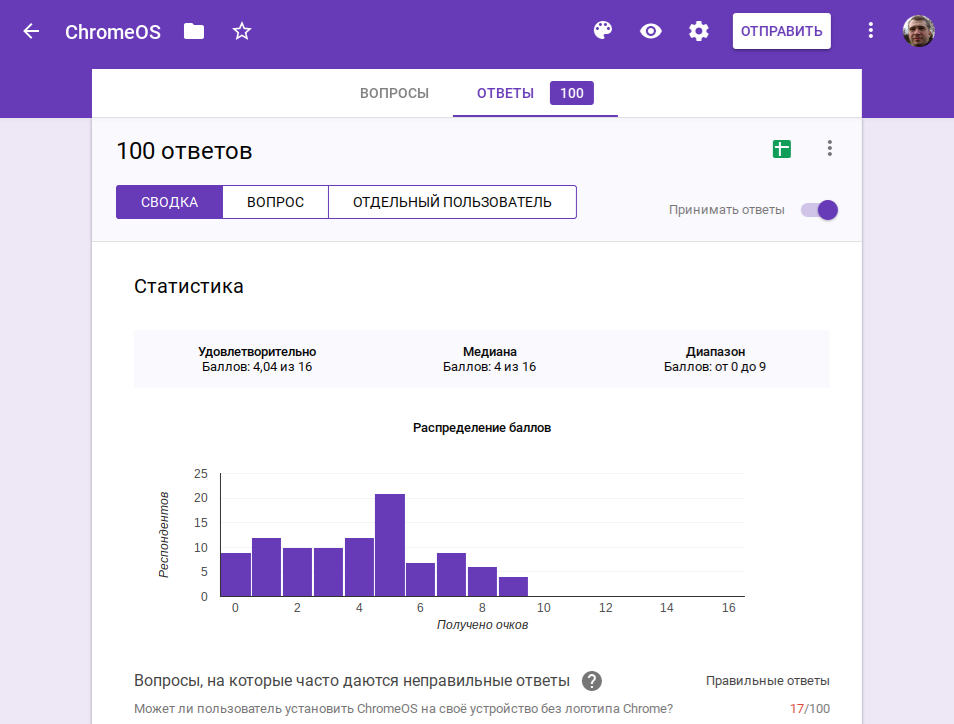Star the ChromeOS form
Viewport: 954px width, 724px height.
click(242, 31)
